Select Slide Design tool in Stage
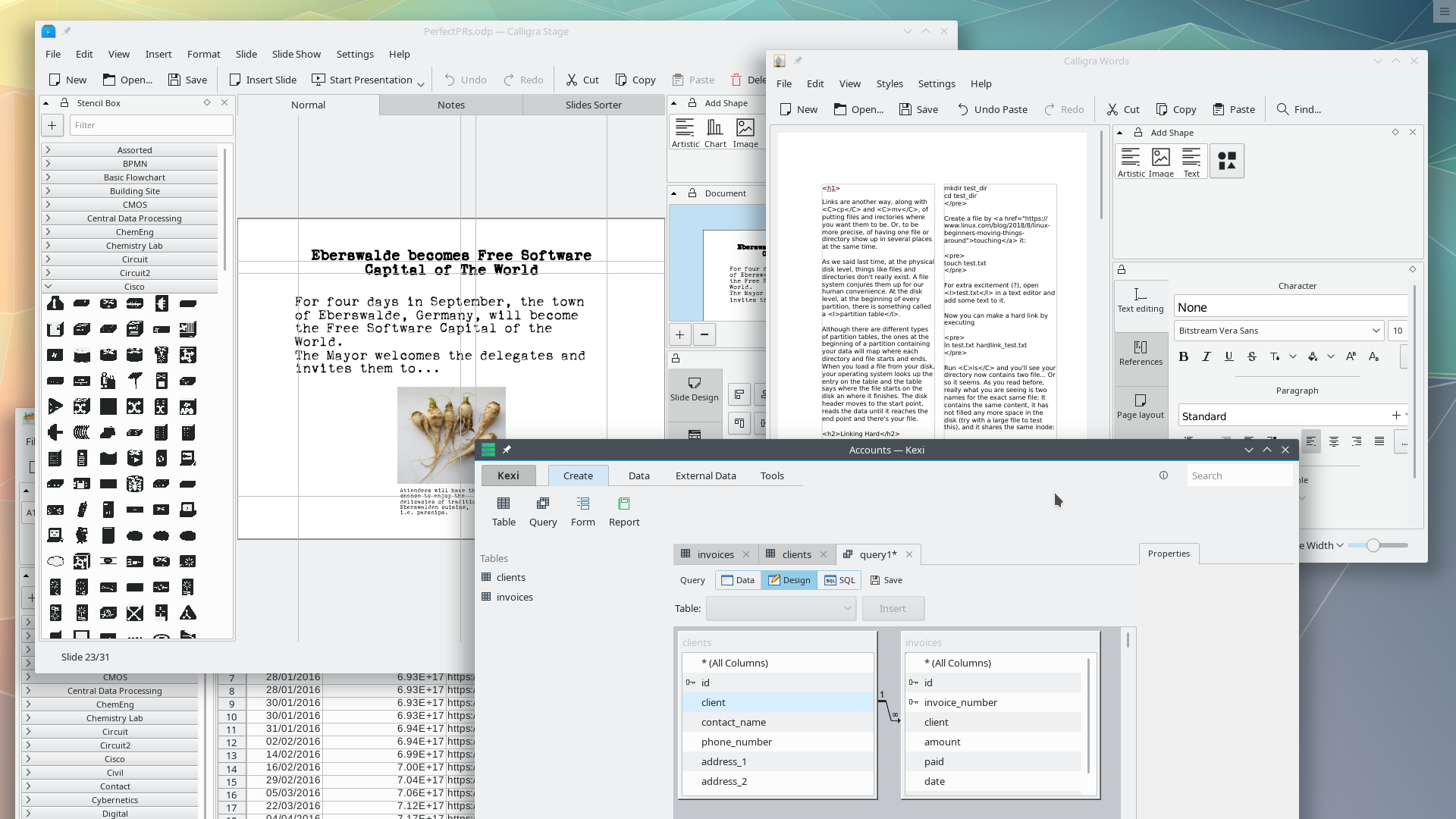 click(x=694, y=389)
